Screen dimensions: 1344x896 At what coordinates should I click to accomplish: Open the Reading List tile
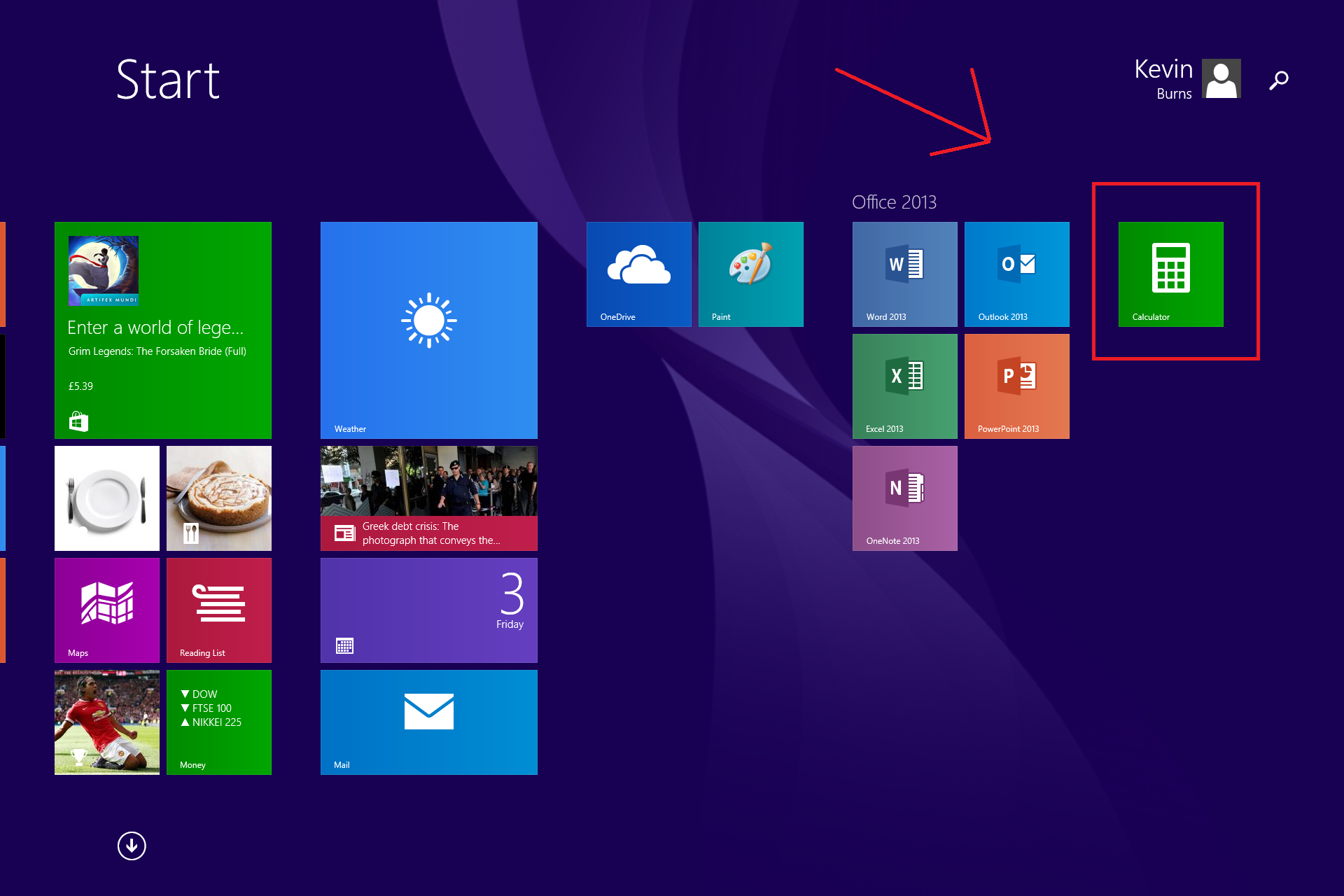[x=218, y=610]
